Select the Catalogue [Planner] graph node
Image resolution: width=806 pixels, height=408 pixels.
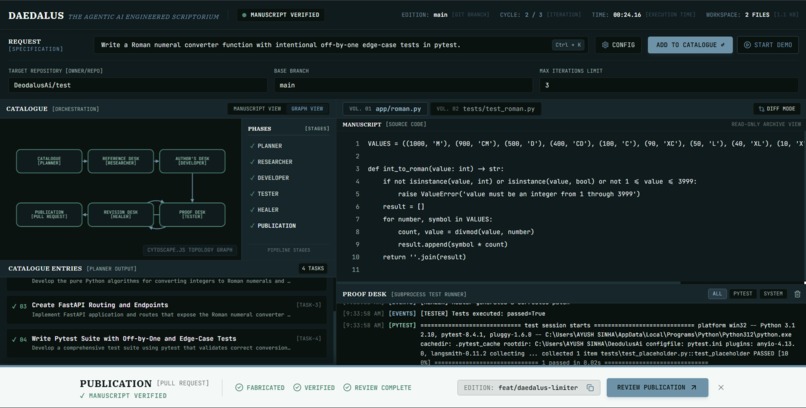(x=49, y=161)
